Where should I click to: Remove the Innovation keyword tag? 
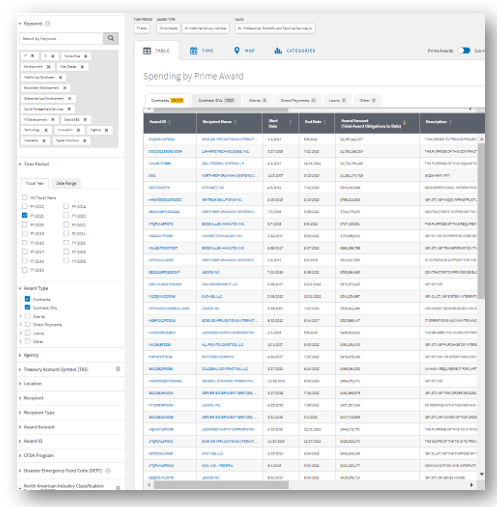(78, 130)
